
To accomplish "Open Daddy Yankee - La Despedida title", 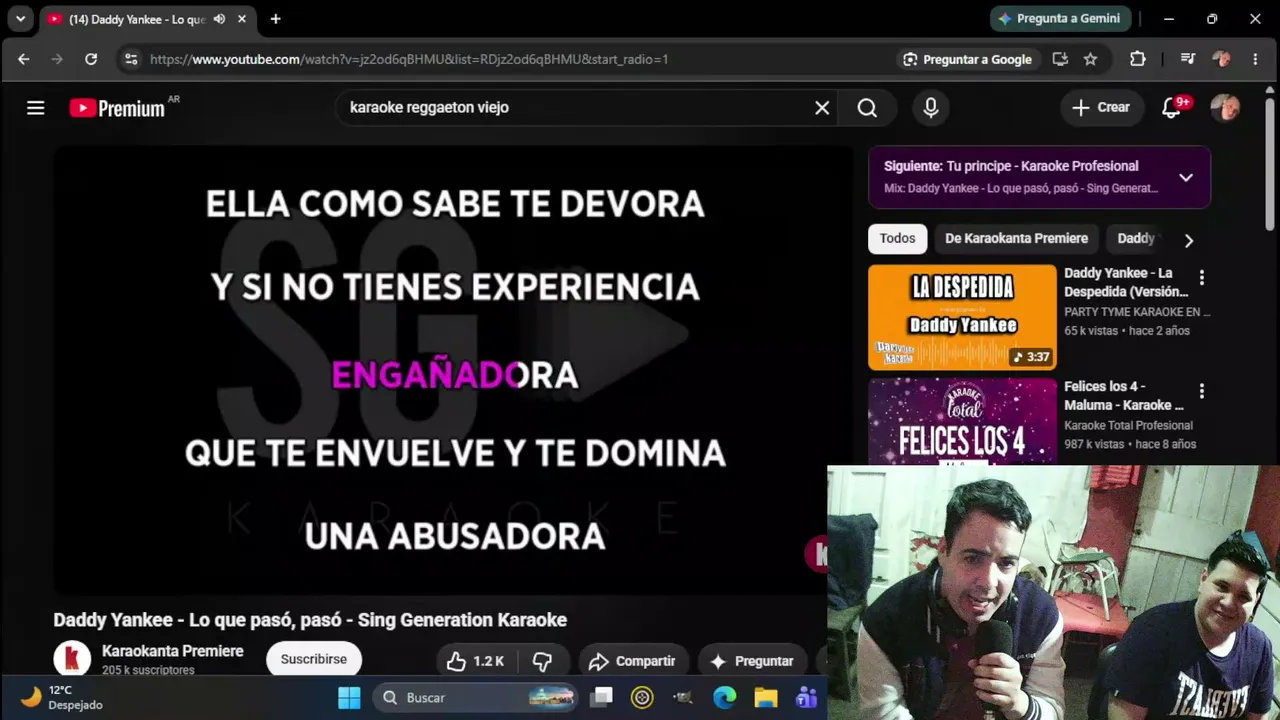I will (1126, 282).
